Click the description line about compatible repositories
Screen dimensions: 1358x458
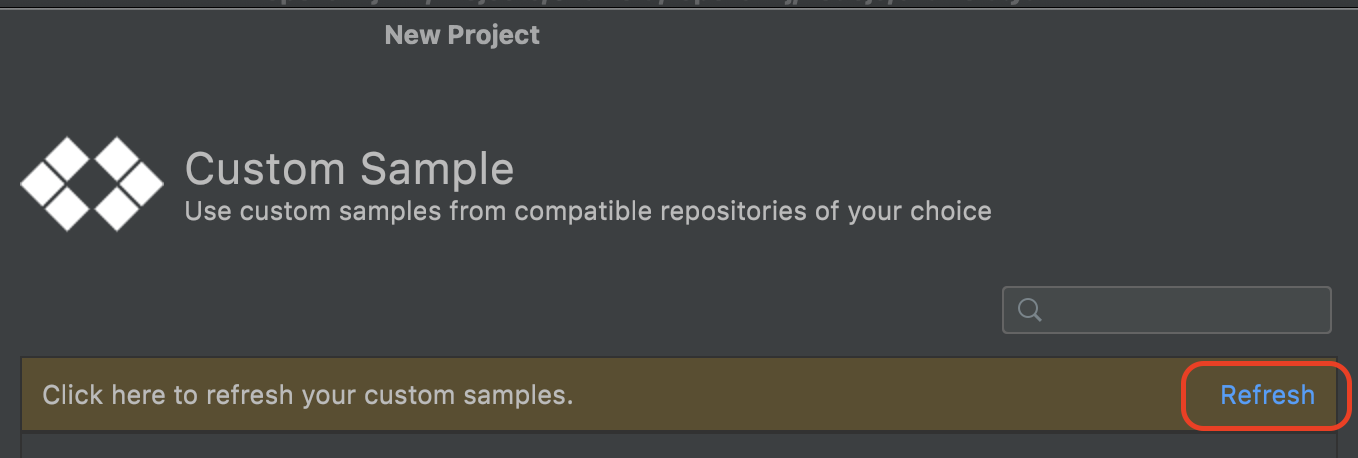coord(588,212)
